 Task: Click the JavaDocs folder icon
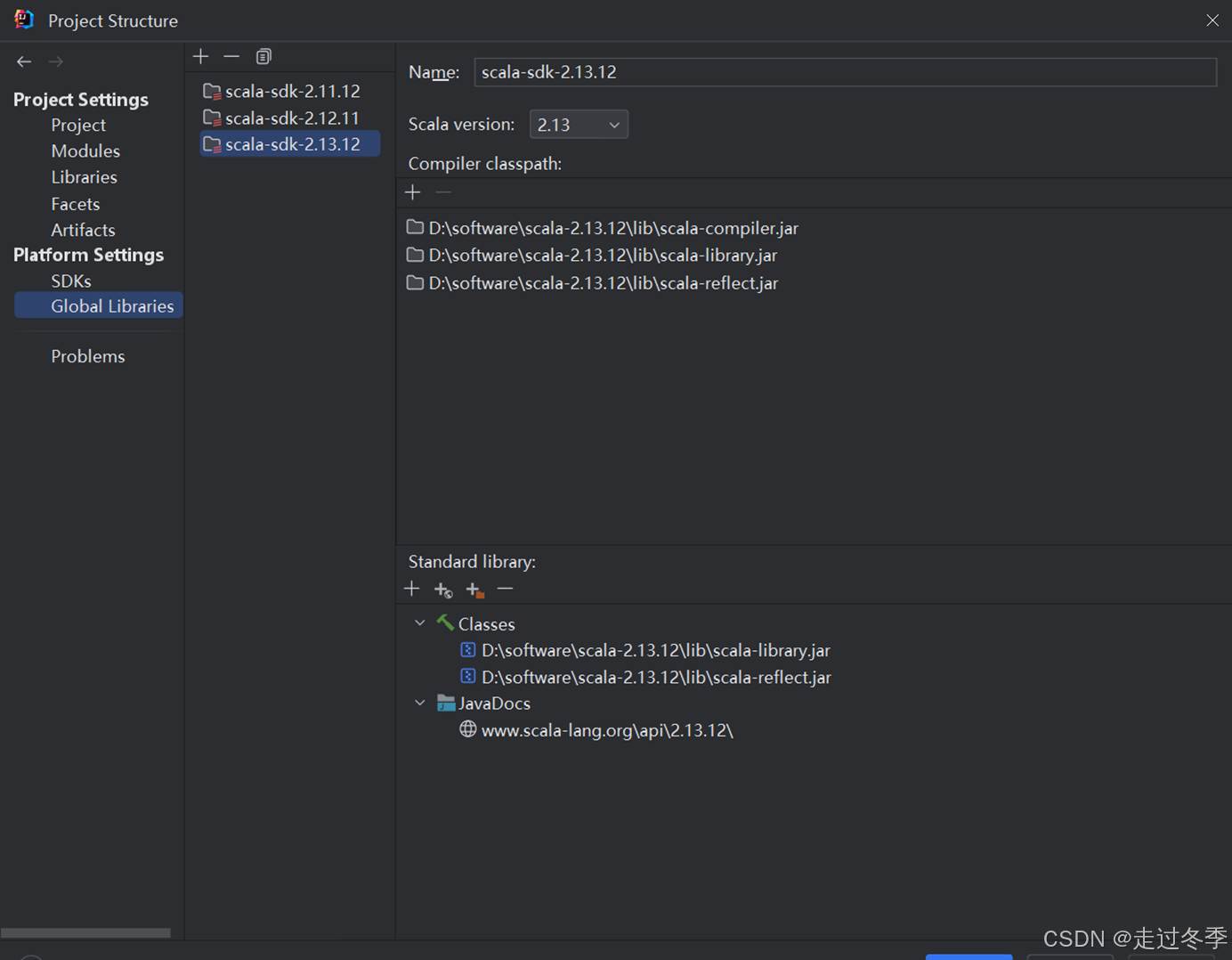[446, 703]
